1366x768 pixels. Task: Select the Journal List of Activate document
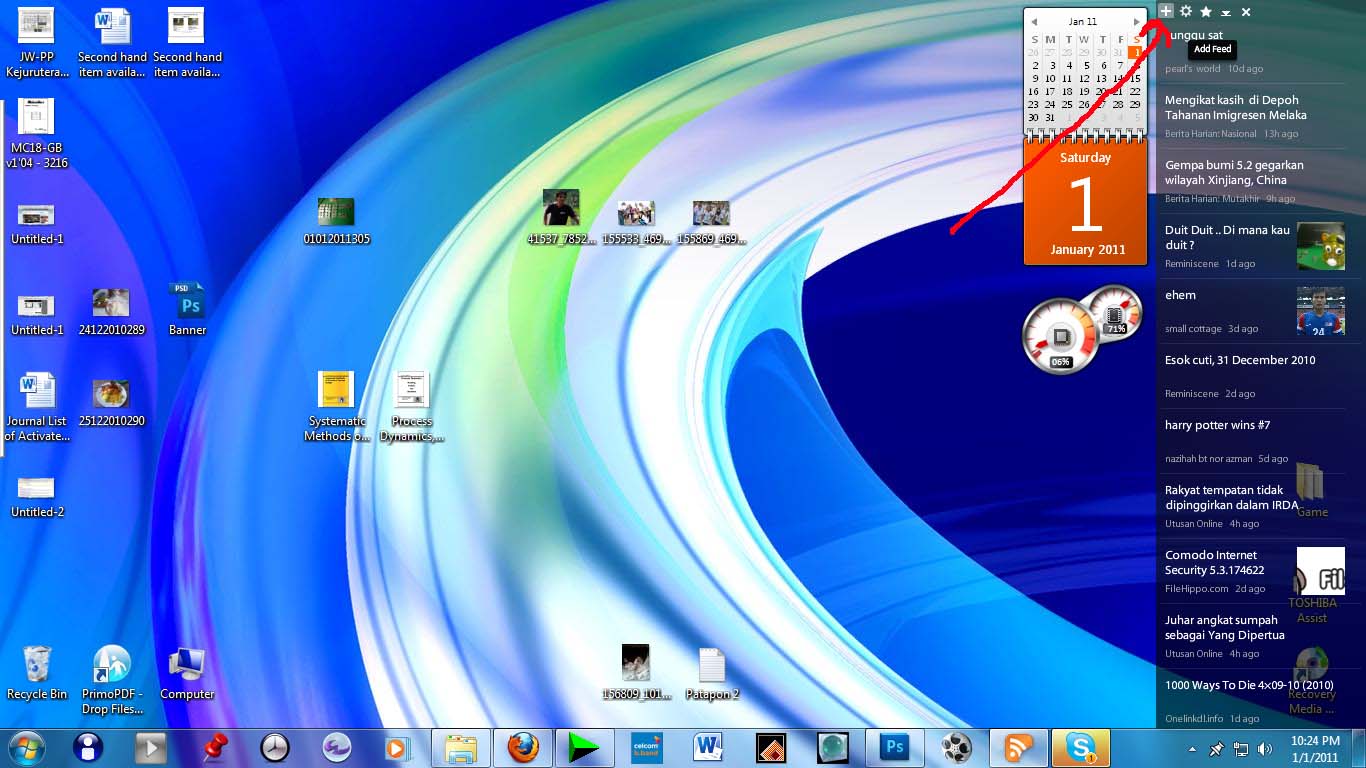(x=37, y=407)
